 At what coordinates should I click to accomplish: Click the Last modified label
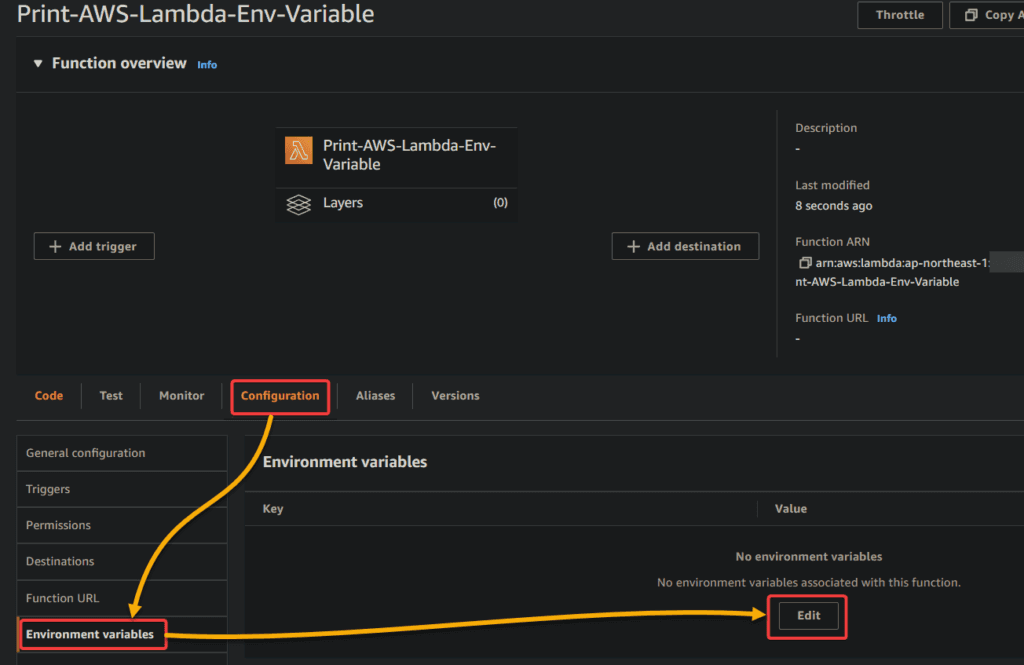click(832, 186)
